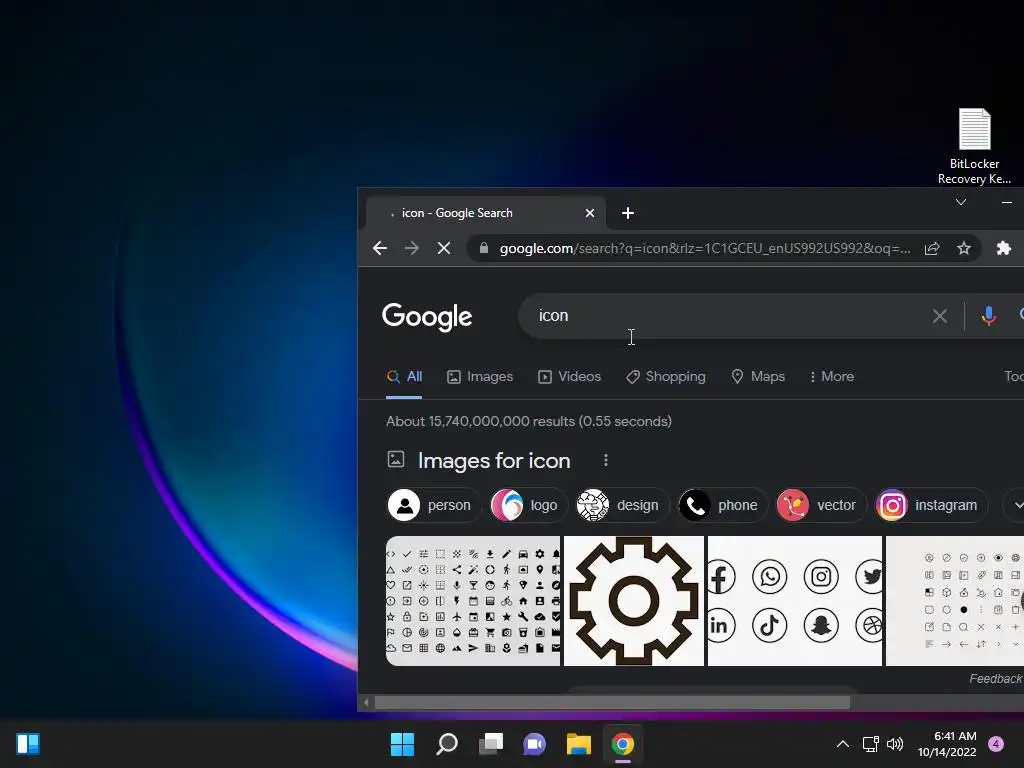This screenshot has width=1024, height=768.
Task: Share this page from the address bar
Action: click(932, 248)
